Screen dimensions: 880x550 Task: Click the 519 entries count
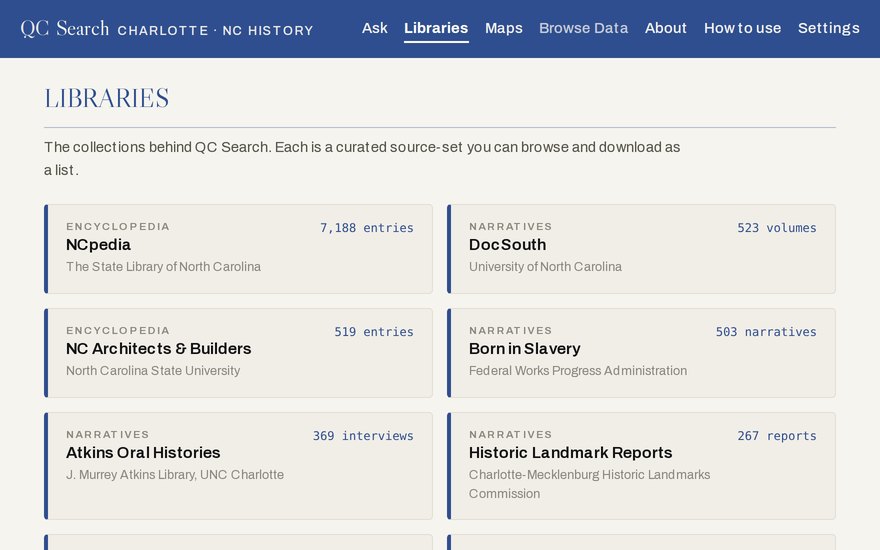(374, 332)
